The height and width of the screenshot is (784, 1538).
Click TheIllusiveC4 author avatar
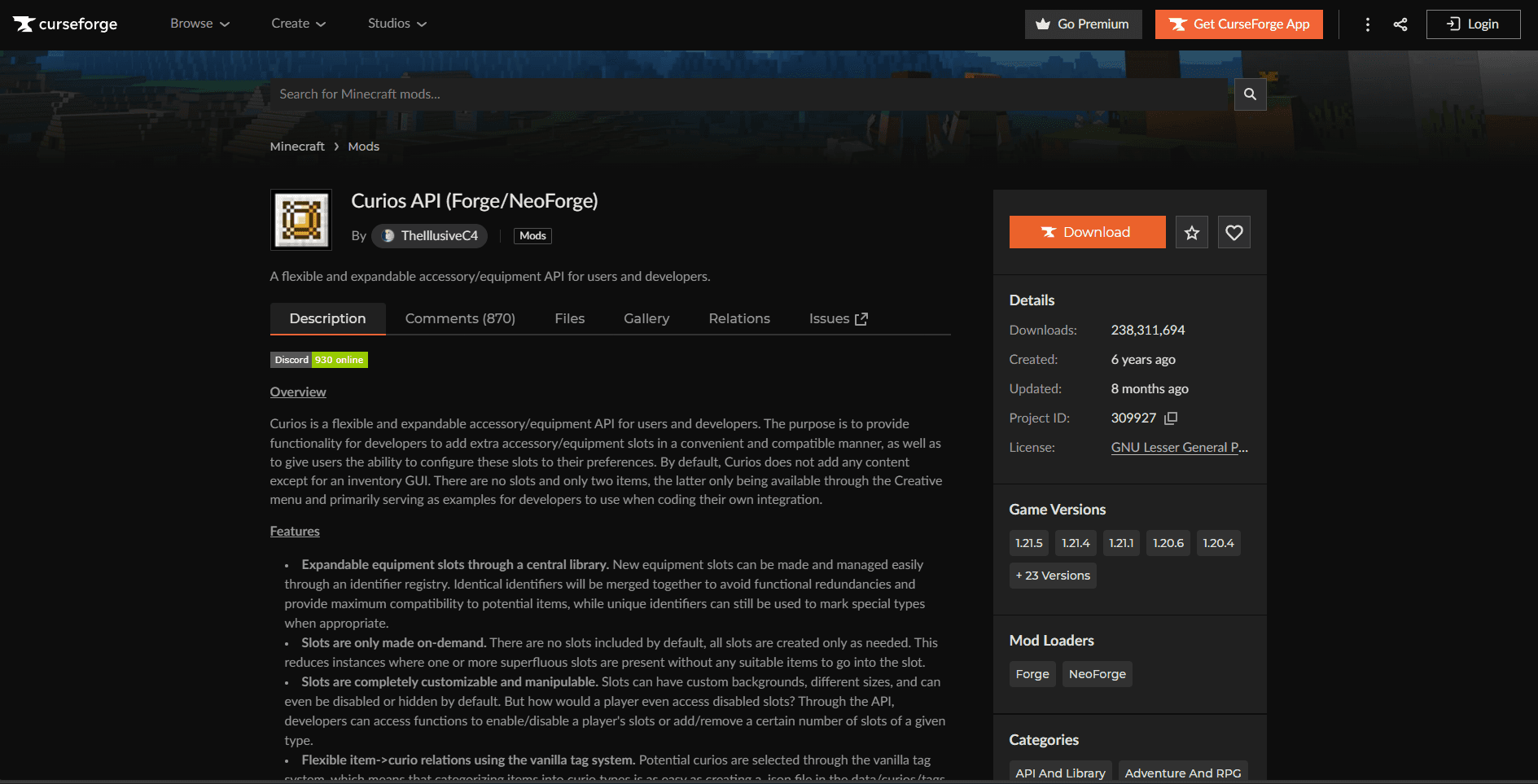click(x=388, y=236)
